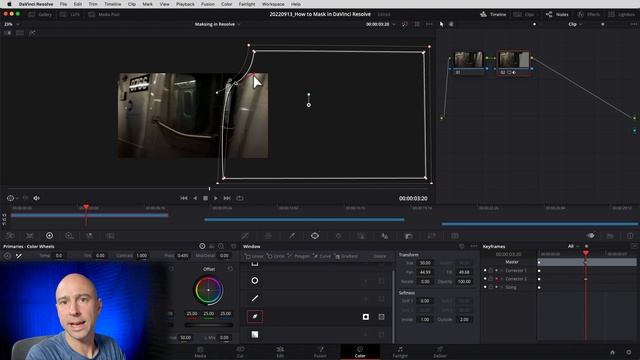Expand the Corrector 2 keyframe track
The width and height of the screenshot is (640, 360).
[502, 279]
